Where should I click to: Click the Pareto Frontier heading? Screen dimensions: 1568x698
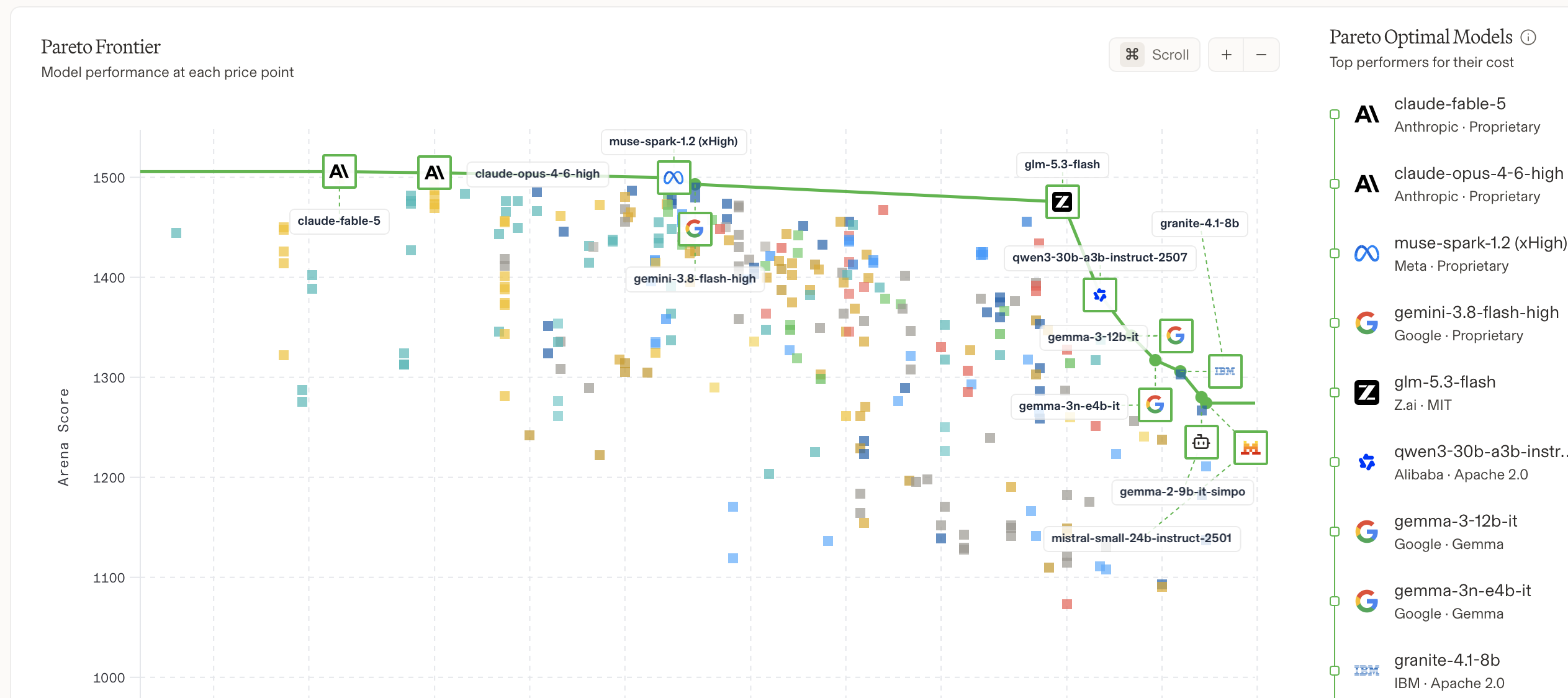tap(101, 47)
